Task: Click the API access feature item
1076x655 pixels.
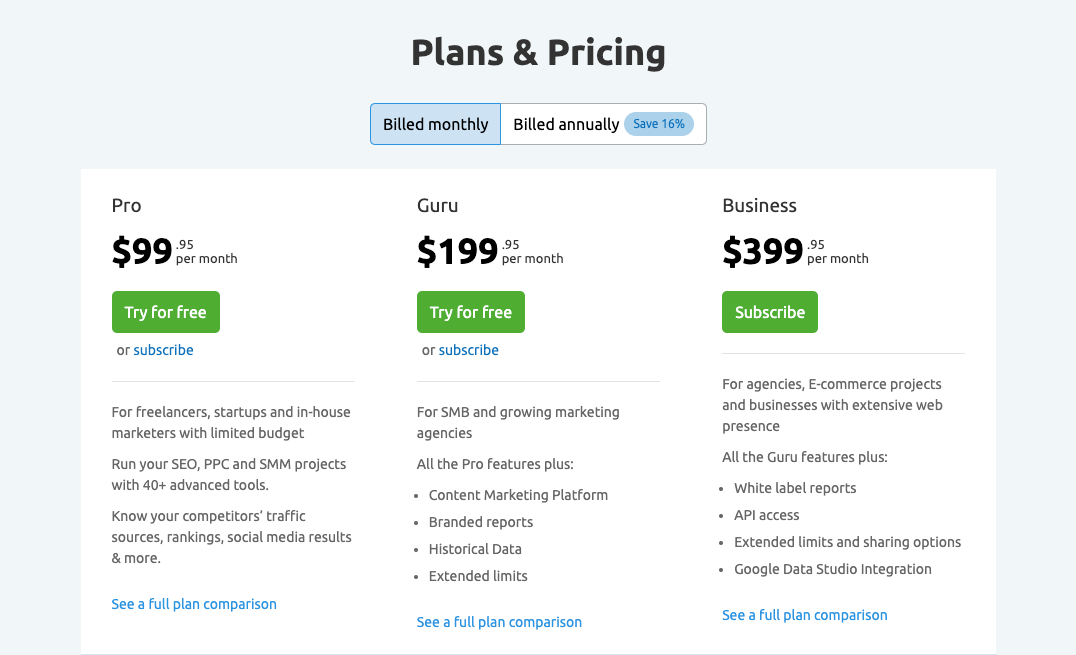Action: pos(766,515)
